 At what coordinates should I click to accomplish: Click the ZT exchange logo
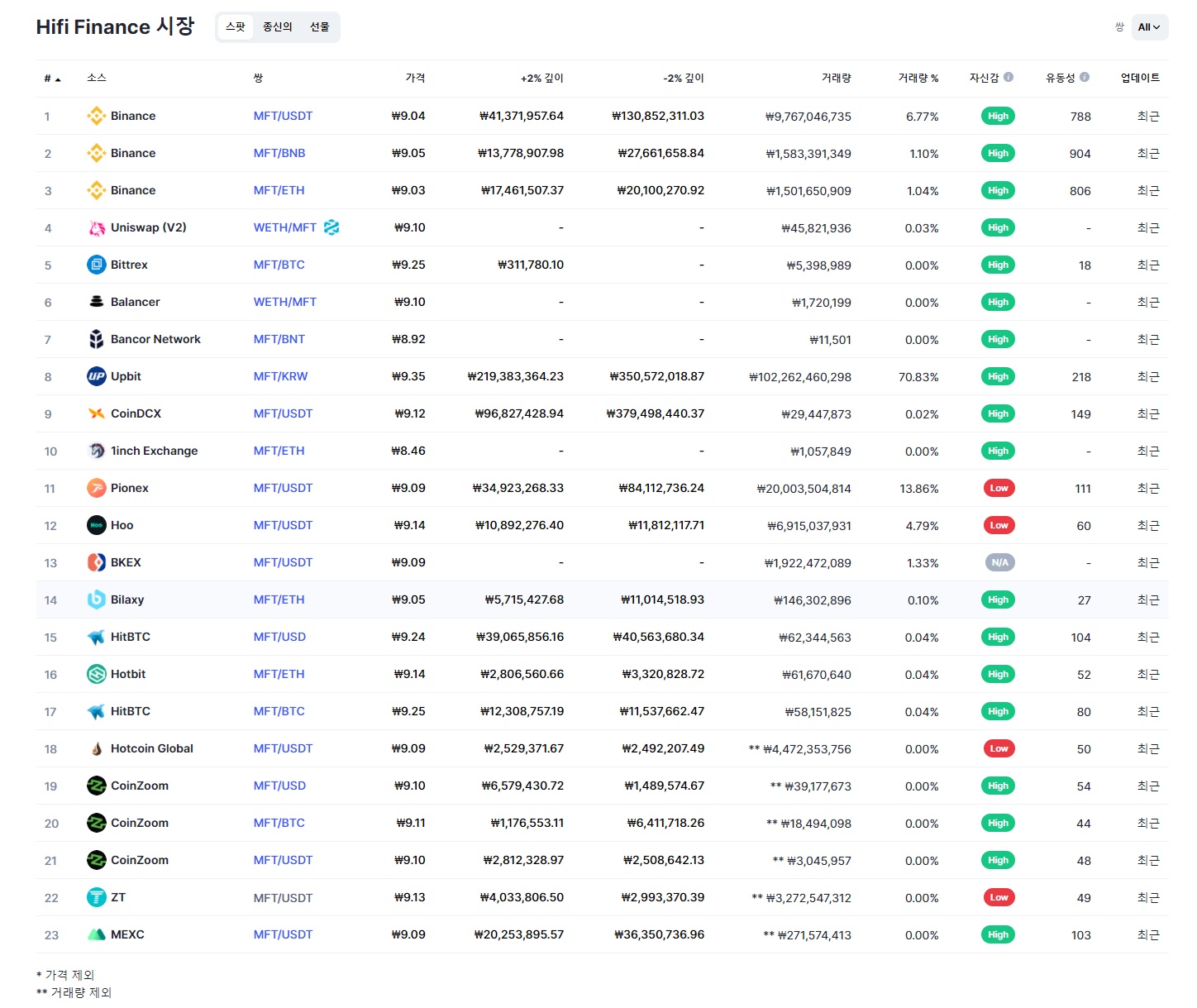click(97, 897)
